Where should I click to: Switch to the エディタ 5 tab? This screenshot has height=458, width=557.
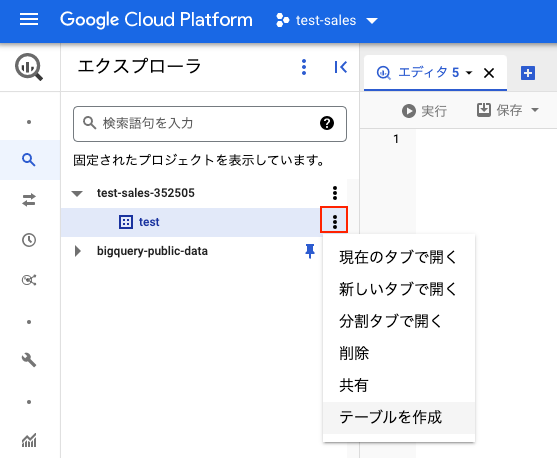(428, 72)
